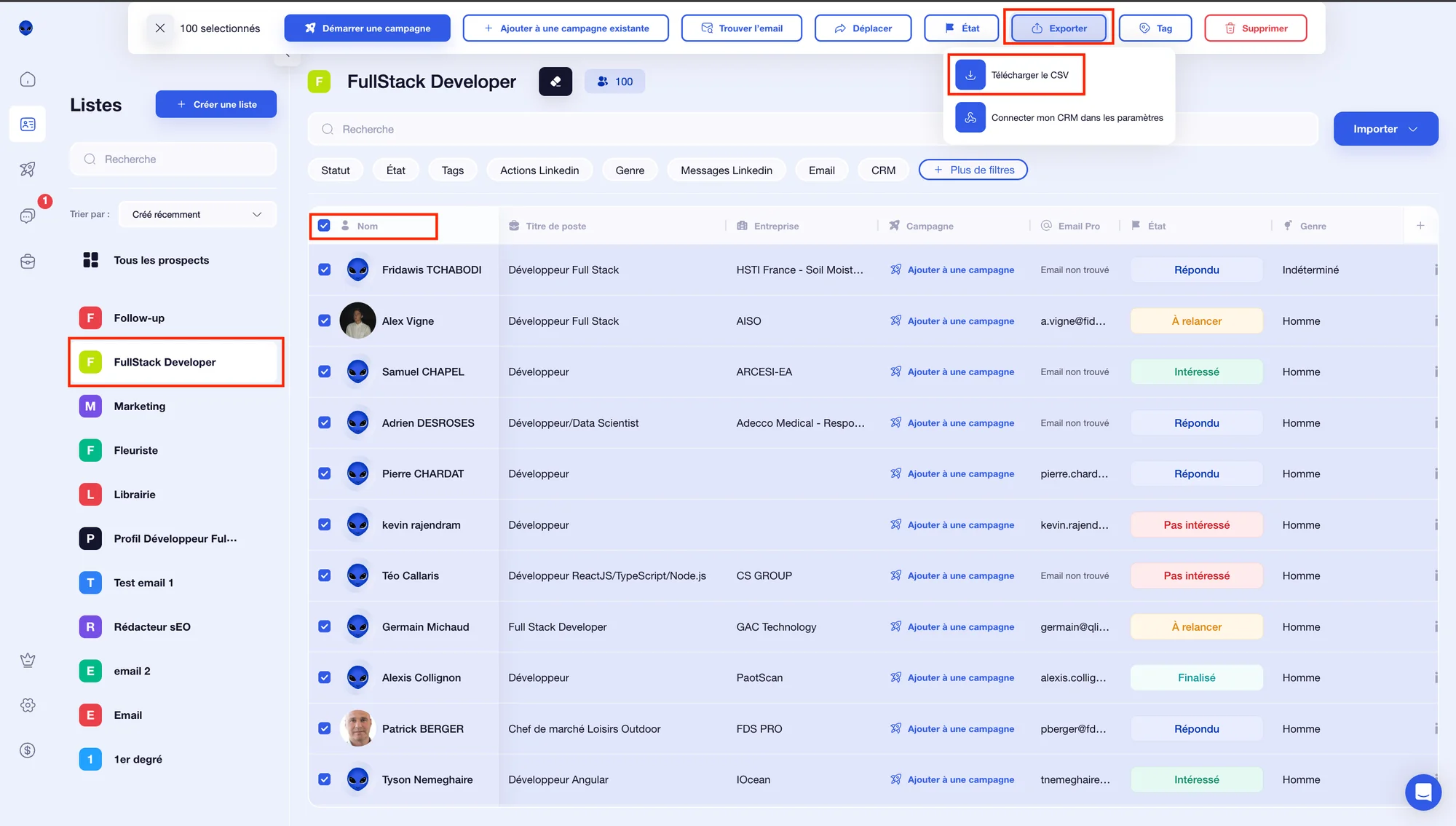Open the État filter chip
1456x826 pixels.
(x=396, y=170)
